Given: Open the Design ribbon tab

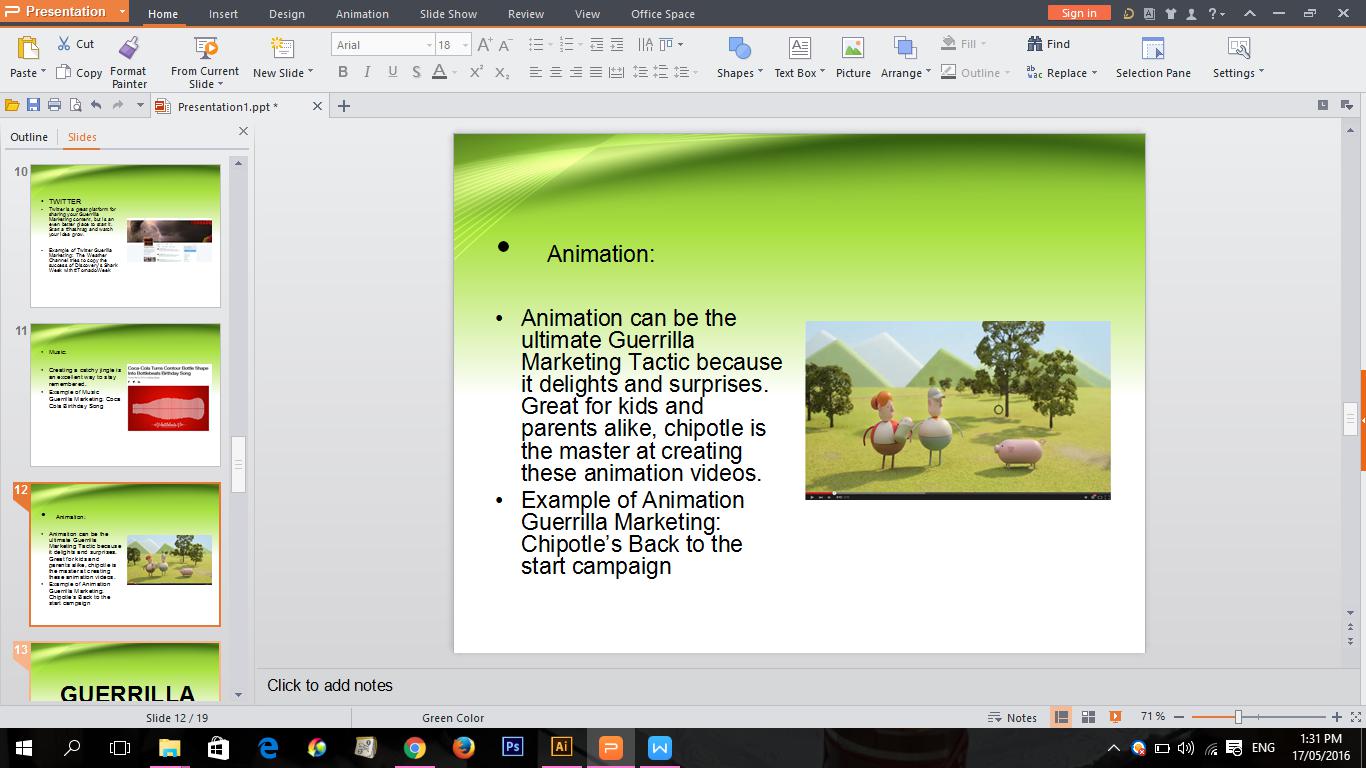Looking at the screenshot, I should (x=287, y=14).
